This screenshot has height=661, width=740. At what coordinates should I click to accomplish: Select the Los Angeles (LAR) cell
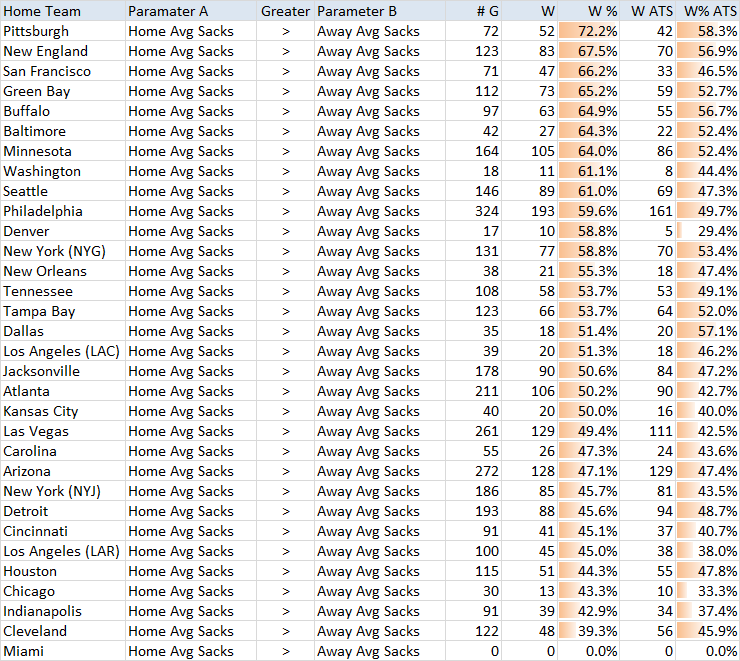click(x=63, y=551)
